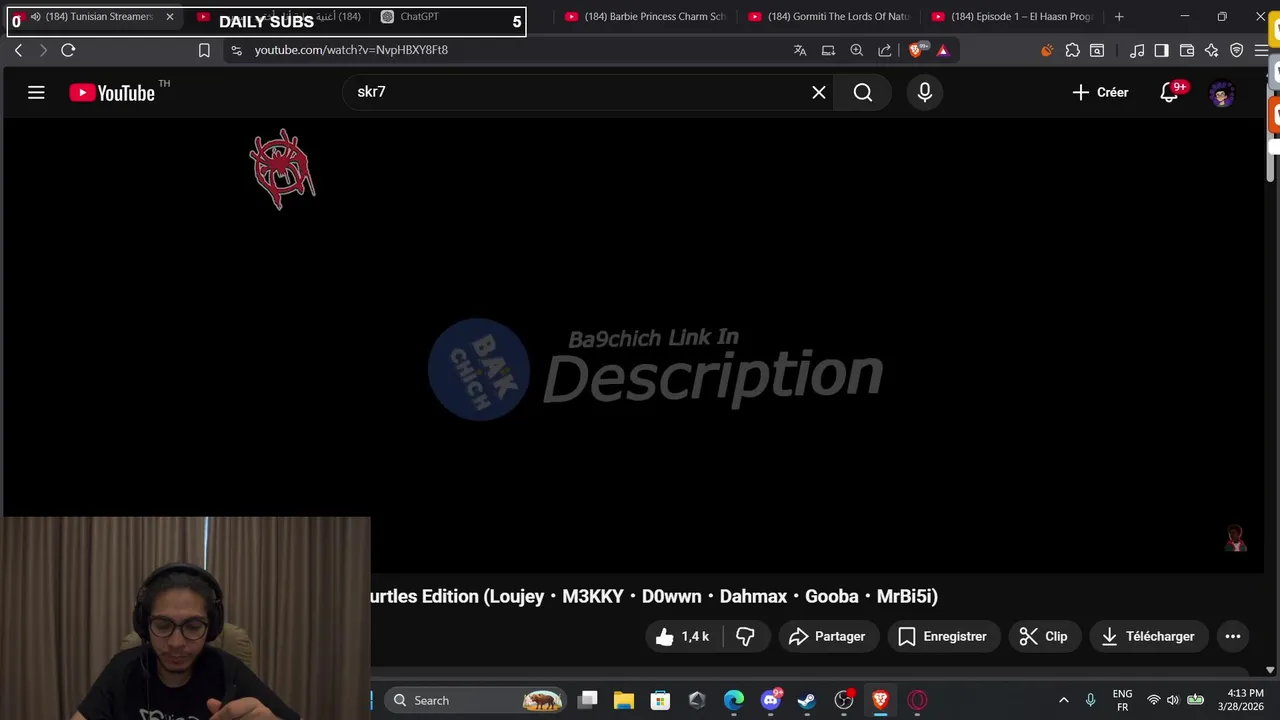View site information in address bar
The image size is (1280, 720).
click(x=236, y=50)
